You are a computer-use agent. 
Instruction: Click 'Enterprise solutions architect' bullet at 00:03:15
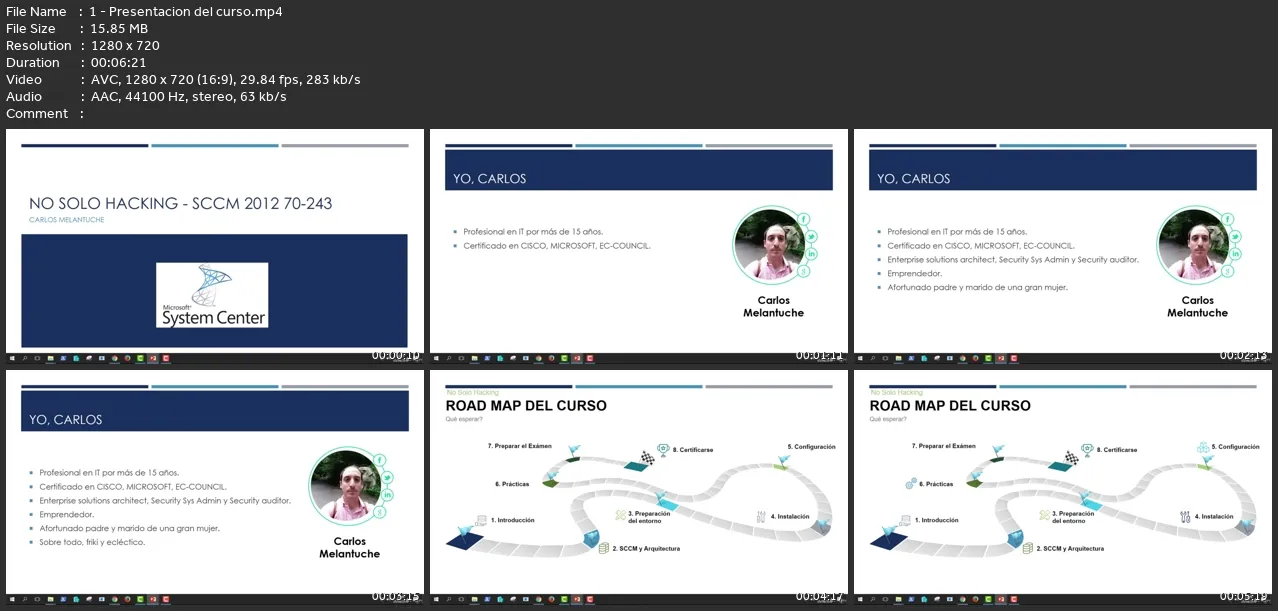165,500
